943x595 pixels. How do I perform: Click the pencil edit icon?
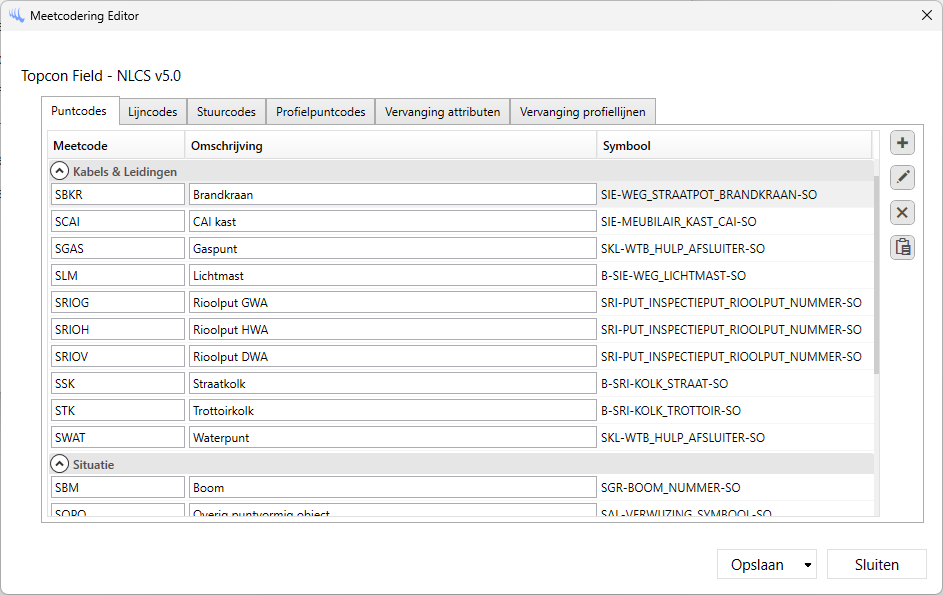(x=902, y=177)
